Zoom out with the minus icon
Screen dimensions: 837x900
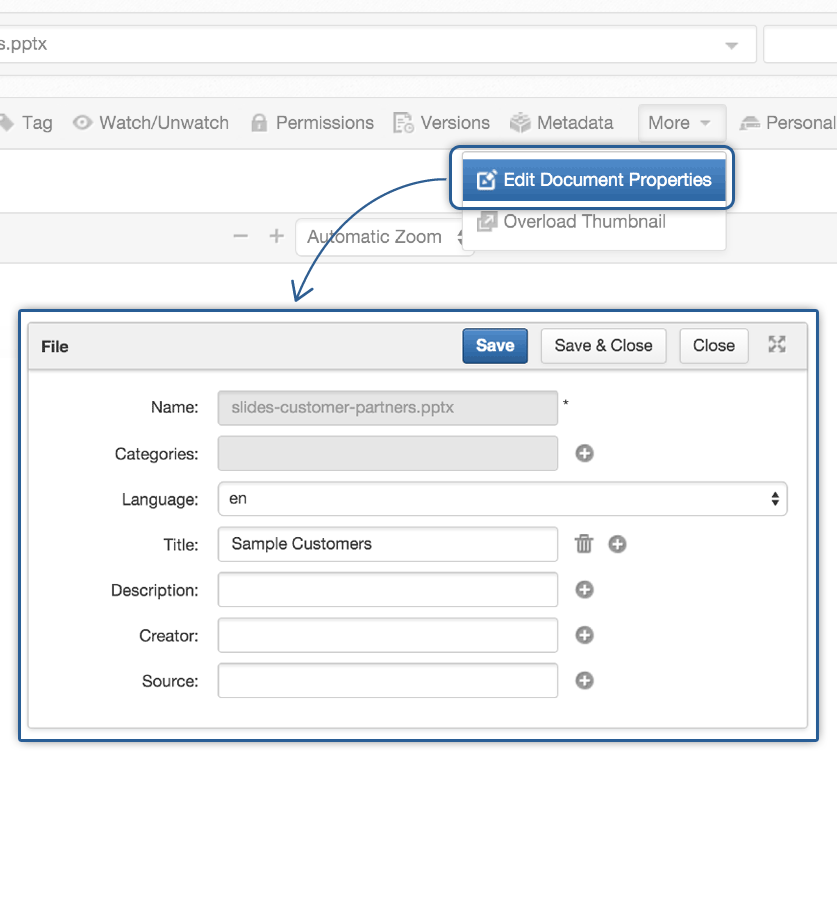click(240, 237)
